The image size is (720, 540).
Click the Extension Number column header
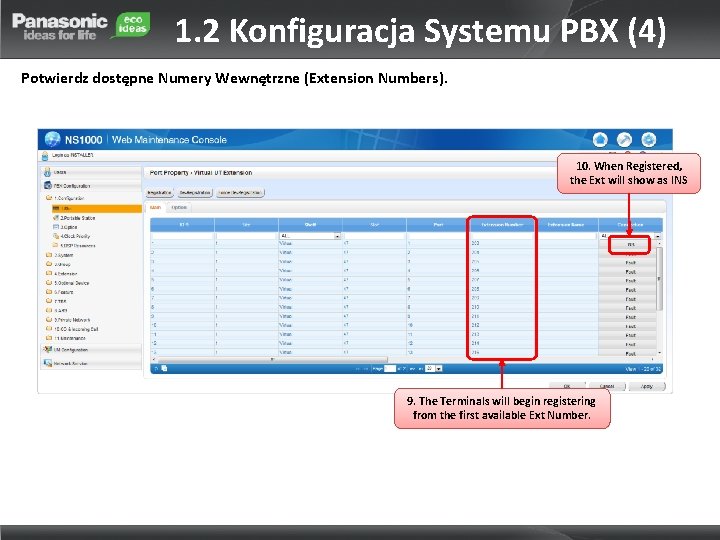[502, 225]
